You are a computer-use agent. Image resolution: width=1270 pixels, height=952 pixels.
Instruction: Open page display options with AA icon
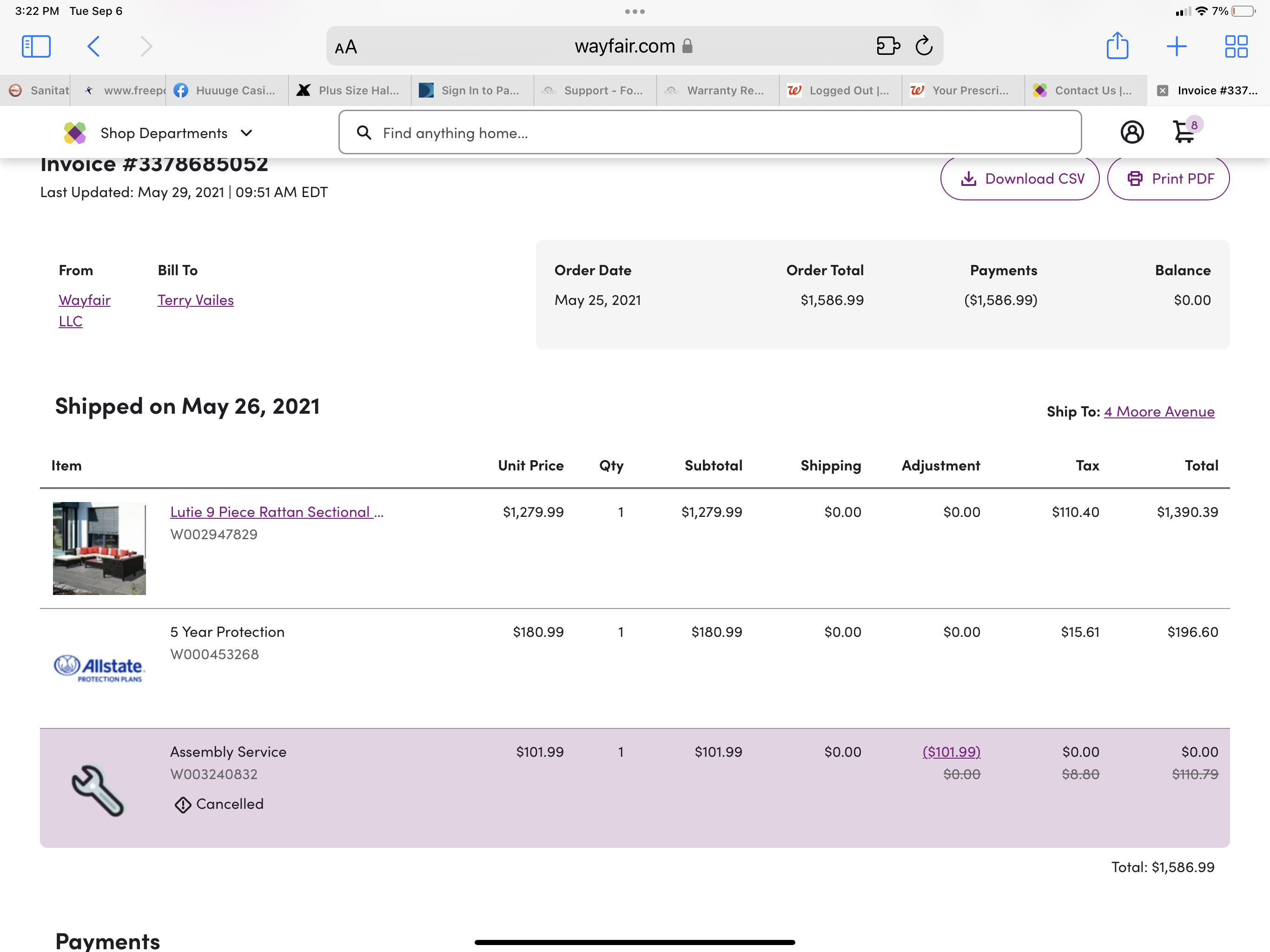(346, 47)
